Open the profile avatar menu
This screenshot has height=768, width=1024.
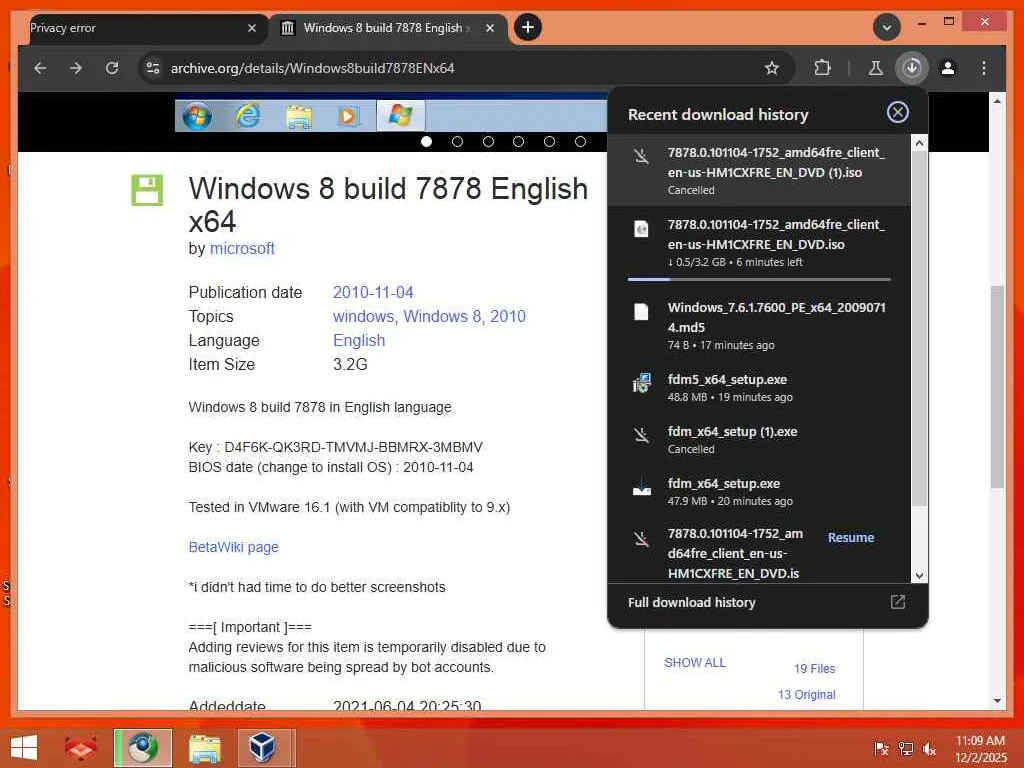(948, 68)
